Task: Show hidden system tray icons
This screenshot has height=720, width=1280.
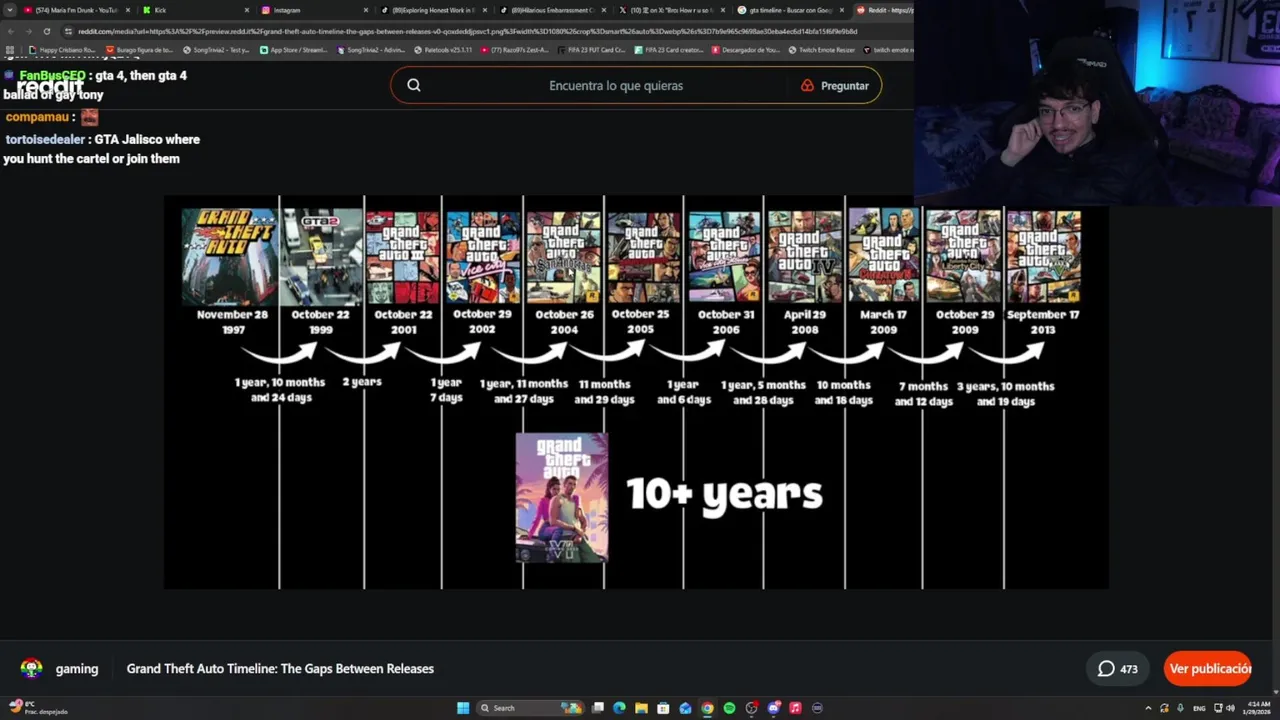Action: click(1148, 708)
